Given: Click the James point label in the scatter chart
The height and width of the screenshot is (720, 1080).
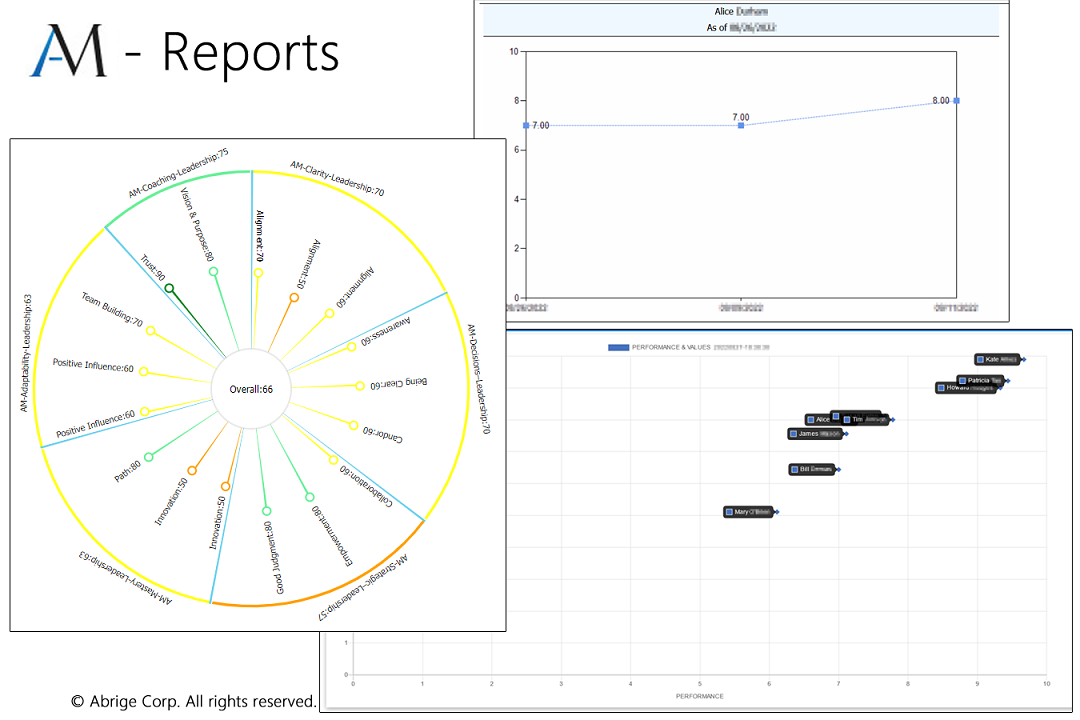Looking at the screenshot, I should tap(816, 433).
